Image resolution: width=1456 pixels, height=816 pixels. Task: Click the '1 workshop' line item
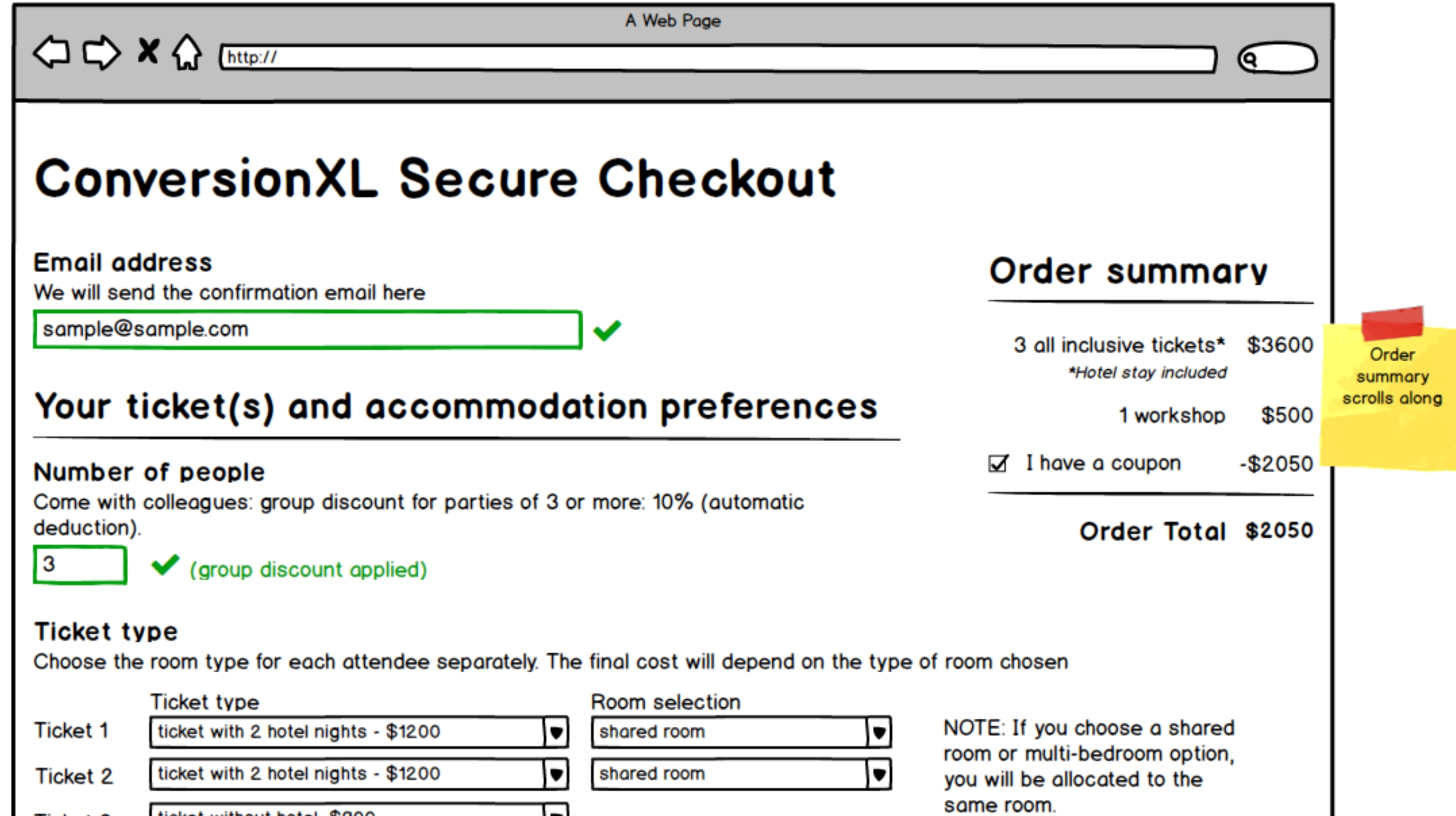(1172, 416)
